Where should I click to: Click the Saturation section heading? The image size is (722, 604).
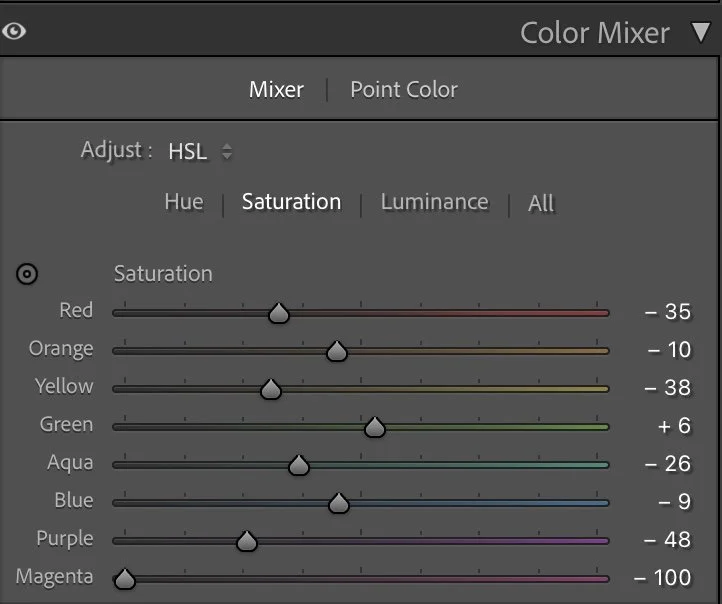coord(163,274)
